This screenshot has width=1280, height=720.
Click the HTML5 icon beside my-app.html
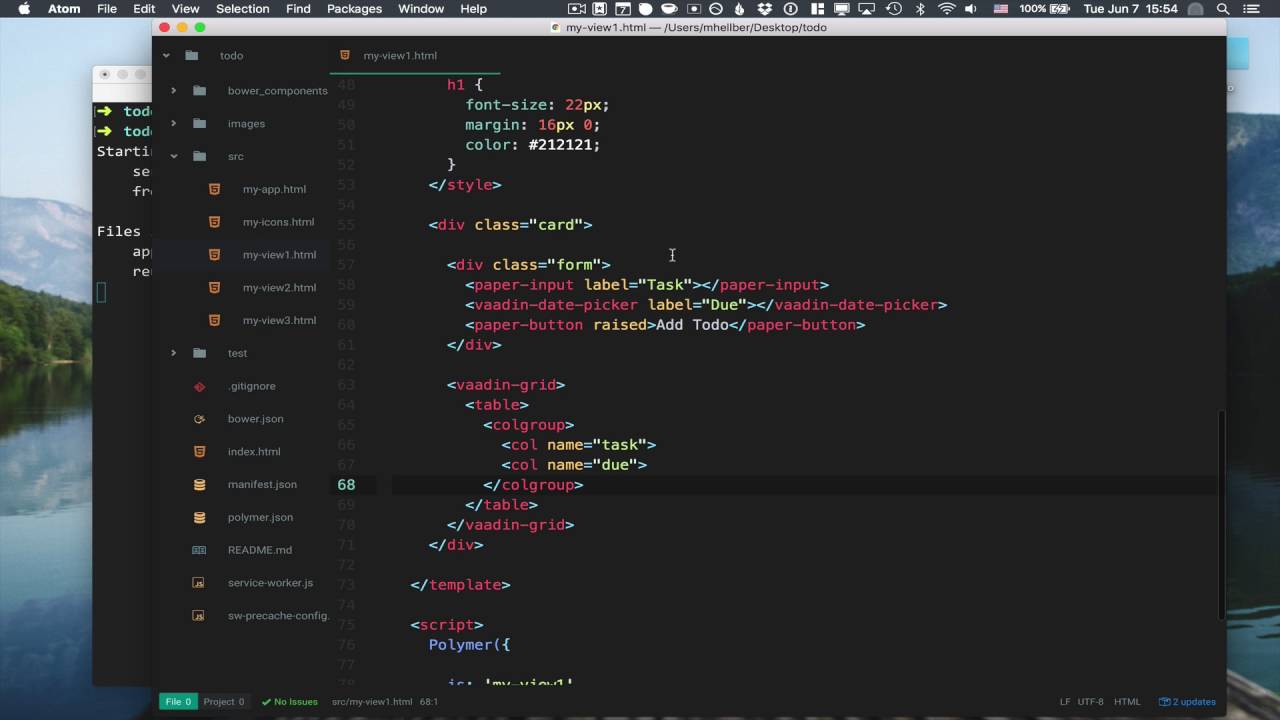click(214, 189)
